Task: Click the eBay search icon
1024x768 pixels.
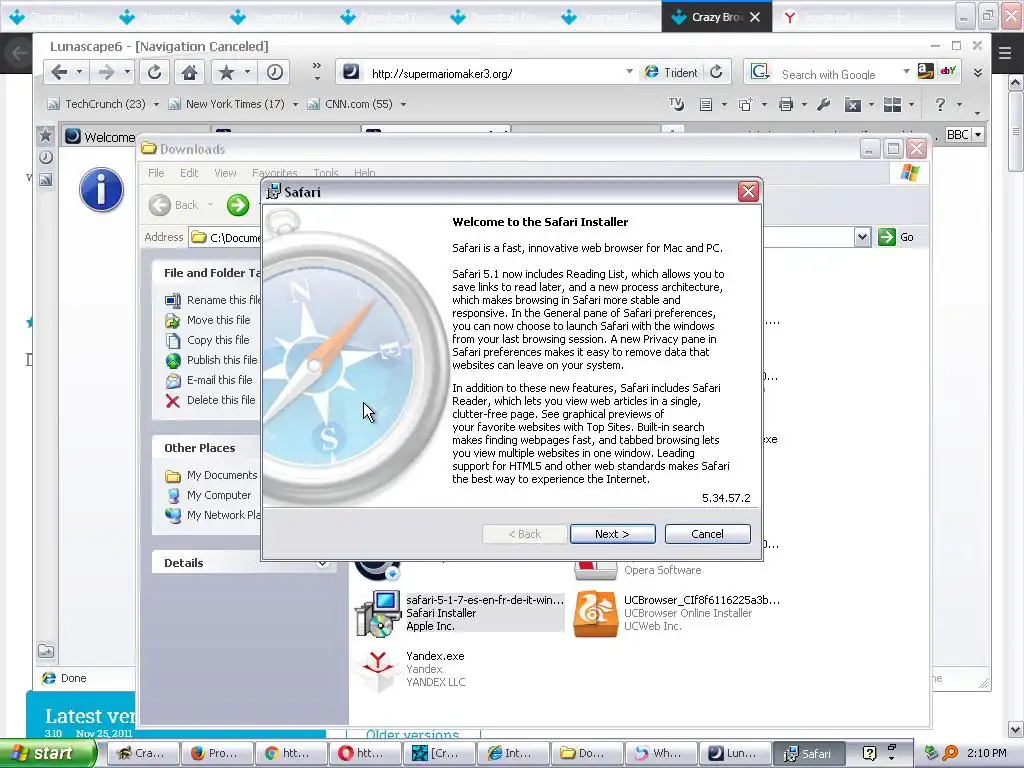Action: click(948, 71)
